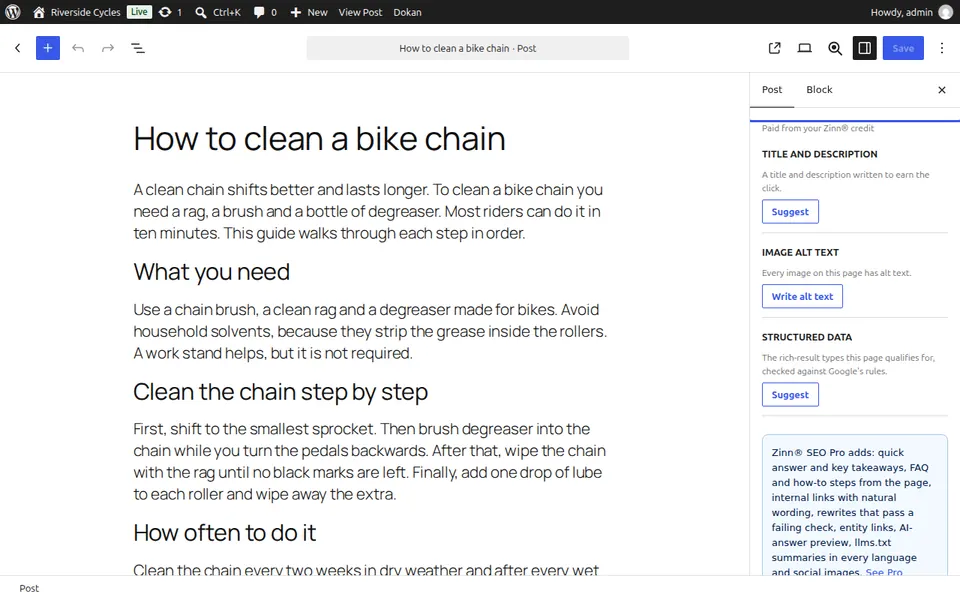Click the WordPress logo in admin bar
This screenshot has width=960, height=600.
13,12
